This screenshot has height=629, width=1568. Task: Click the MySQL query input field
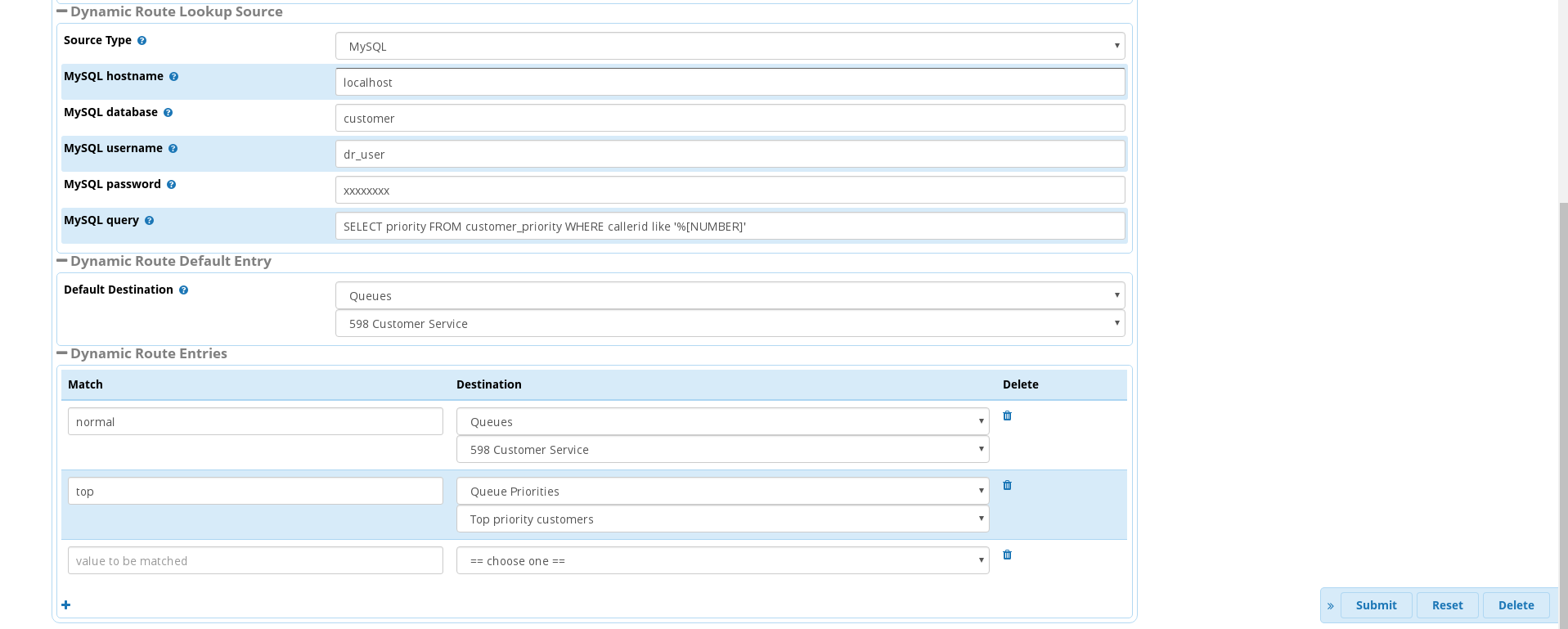point(730,227)
